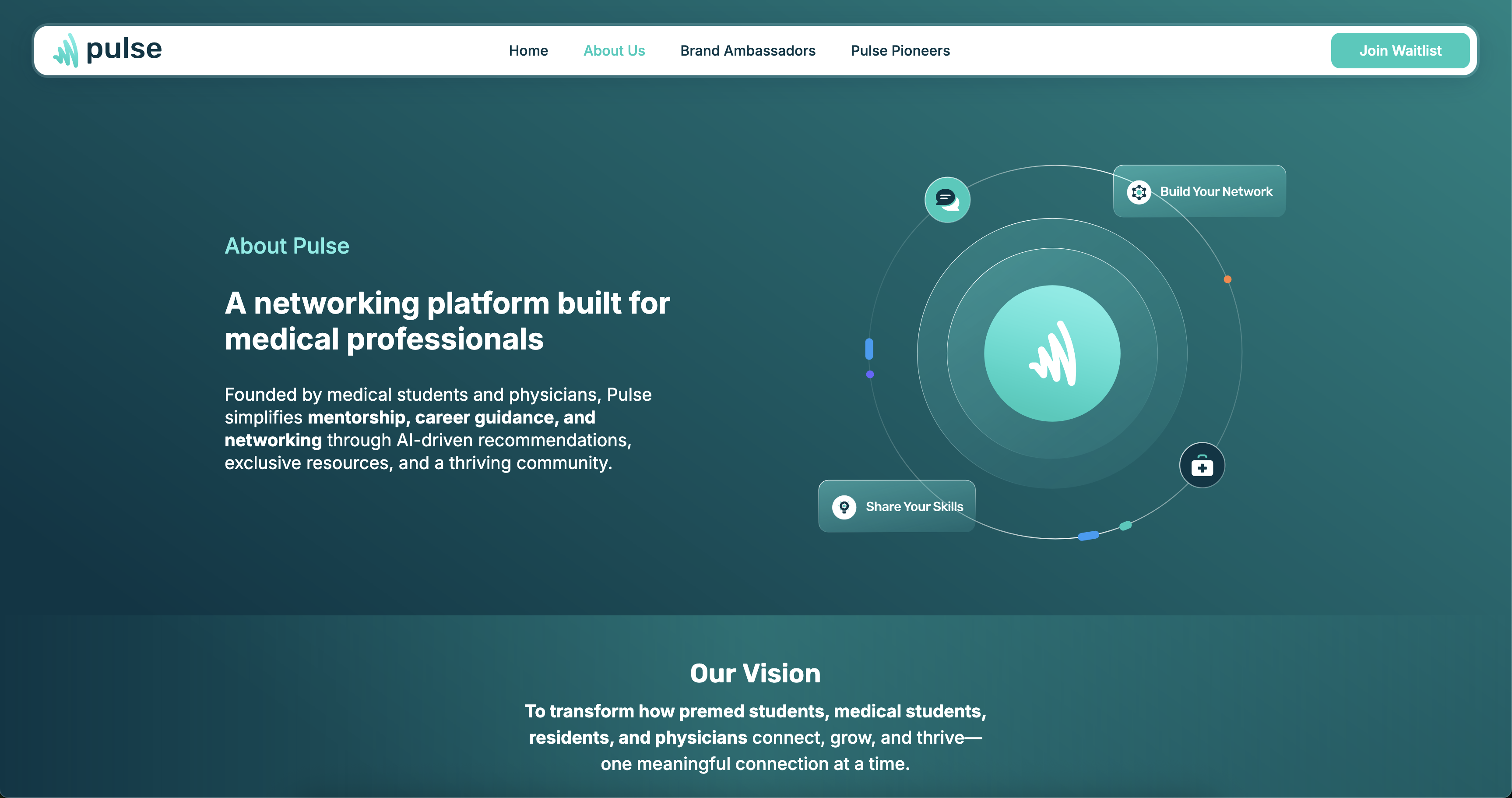
Task: Click the blue vertical pill on orbit
Action: coord(869,349)
